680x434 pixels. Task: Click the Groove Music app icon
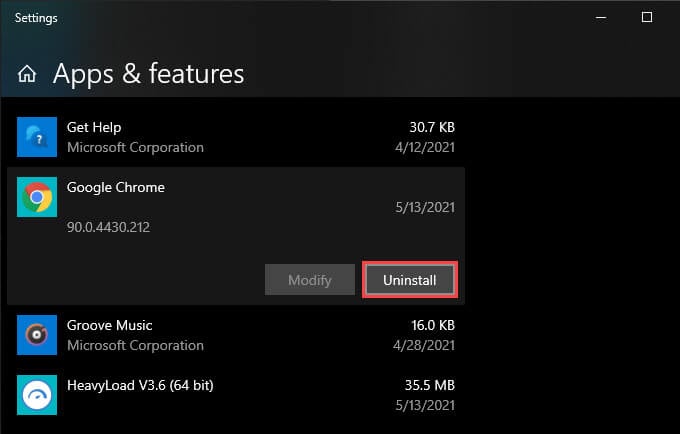[37, 335]
